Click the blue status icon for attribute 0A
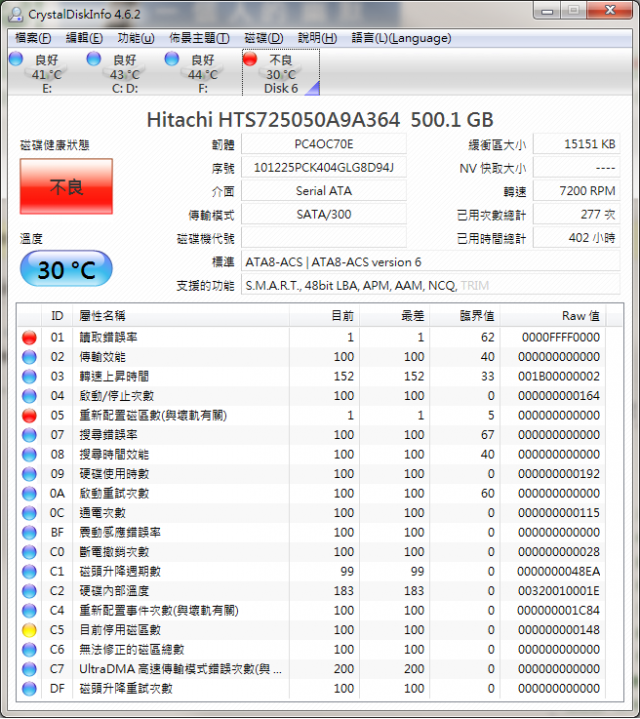This screenshot has width=640, height=719. pyautogui.click(x=29, y=493)
